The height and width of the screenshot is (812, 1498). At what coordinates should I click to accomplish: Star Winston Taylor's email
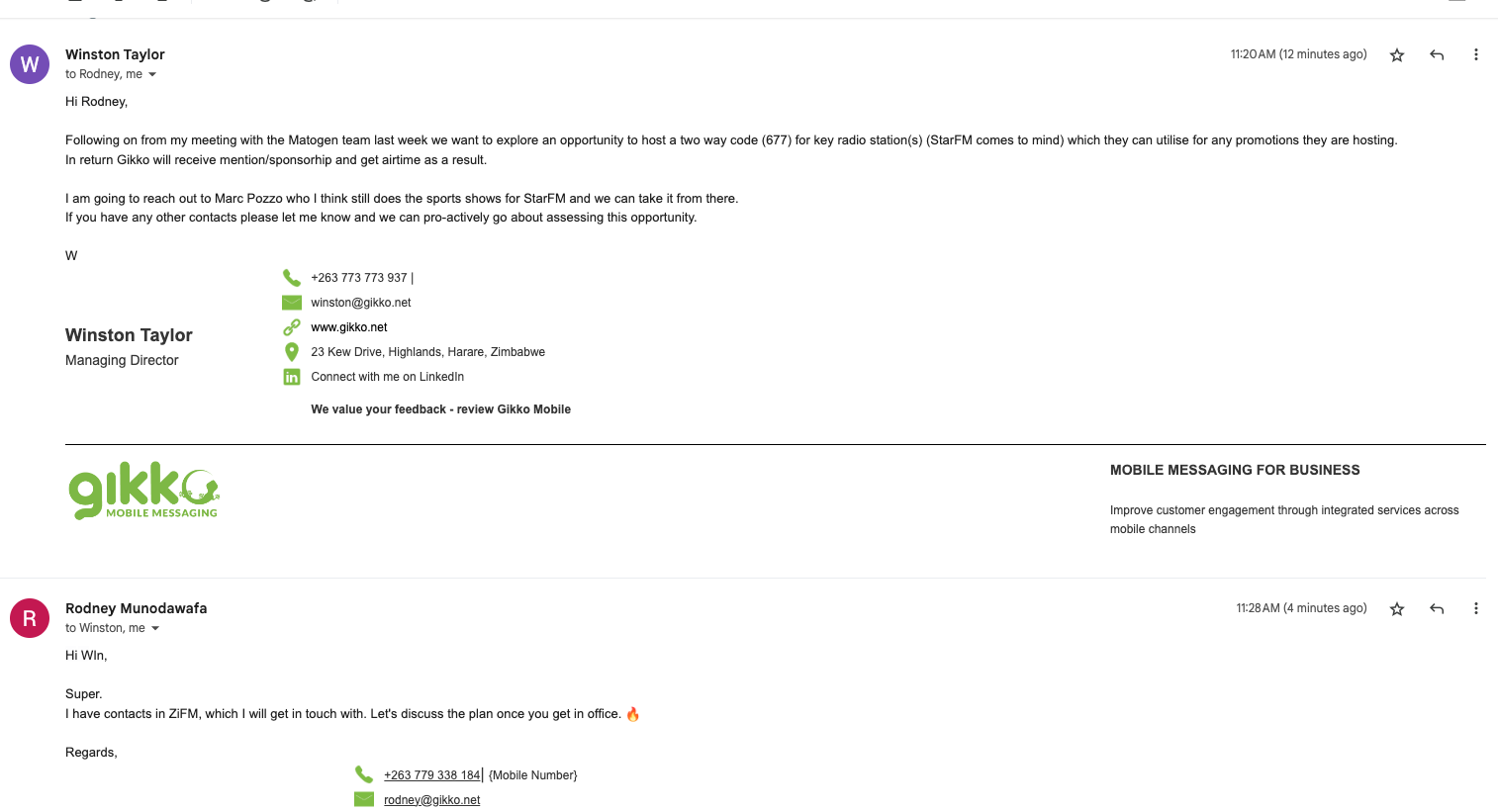click(x=1397, y=55)
